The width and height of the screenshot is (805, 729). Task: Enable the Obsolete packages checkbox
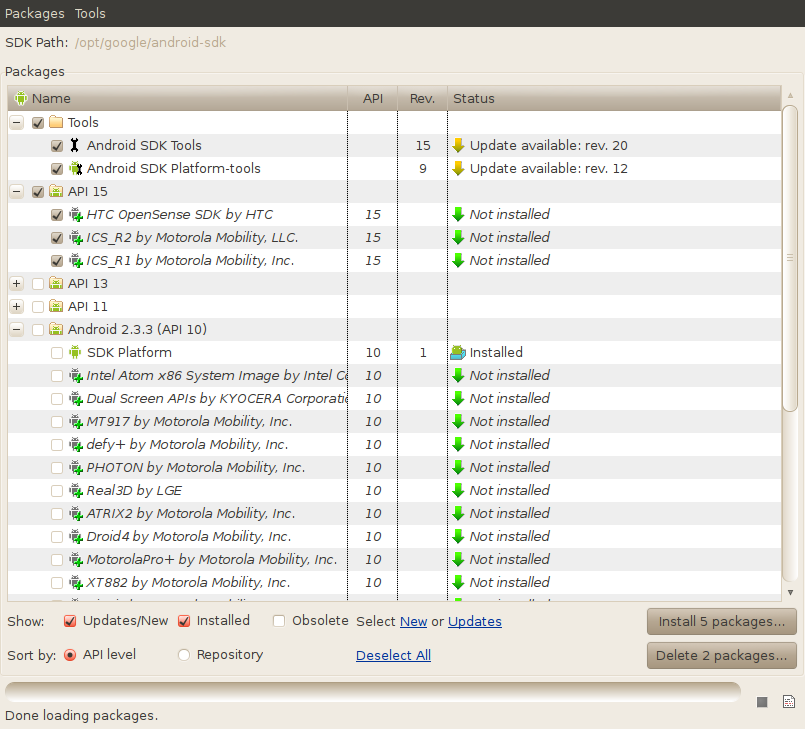pos(278,621)
